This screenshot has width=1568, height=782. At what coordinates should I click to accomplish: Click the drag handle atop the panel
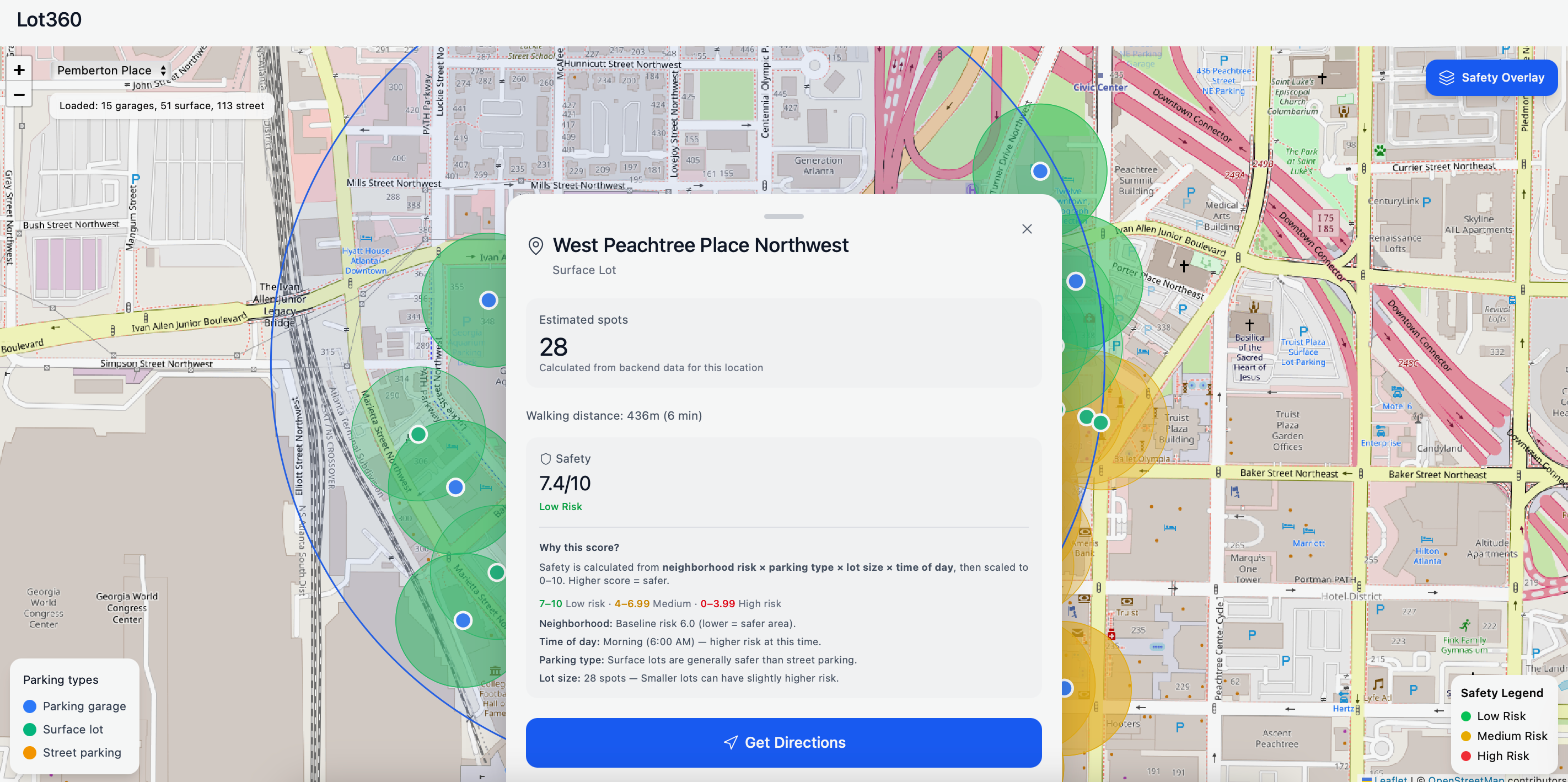[x=783, y=216]
